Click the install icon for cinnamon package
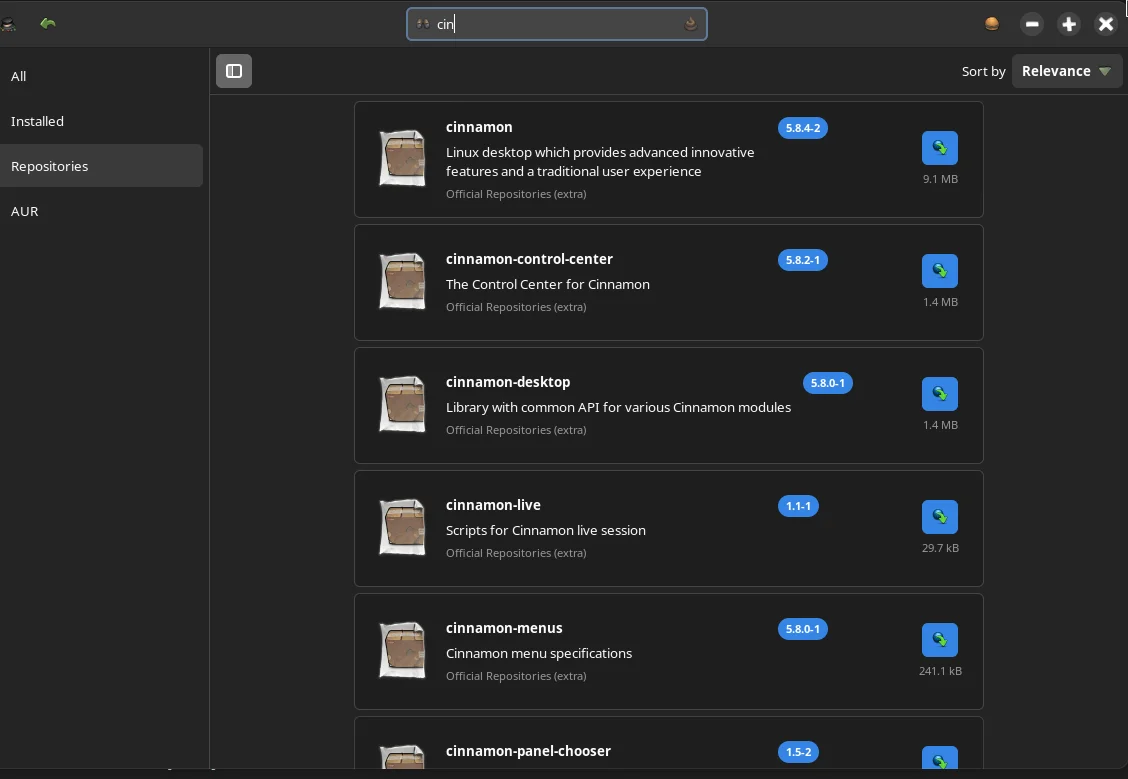 (x=940, y=147)
